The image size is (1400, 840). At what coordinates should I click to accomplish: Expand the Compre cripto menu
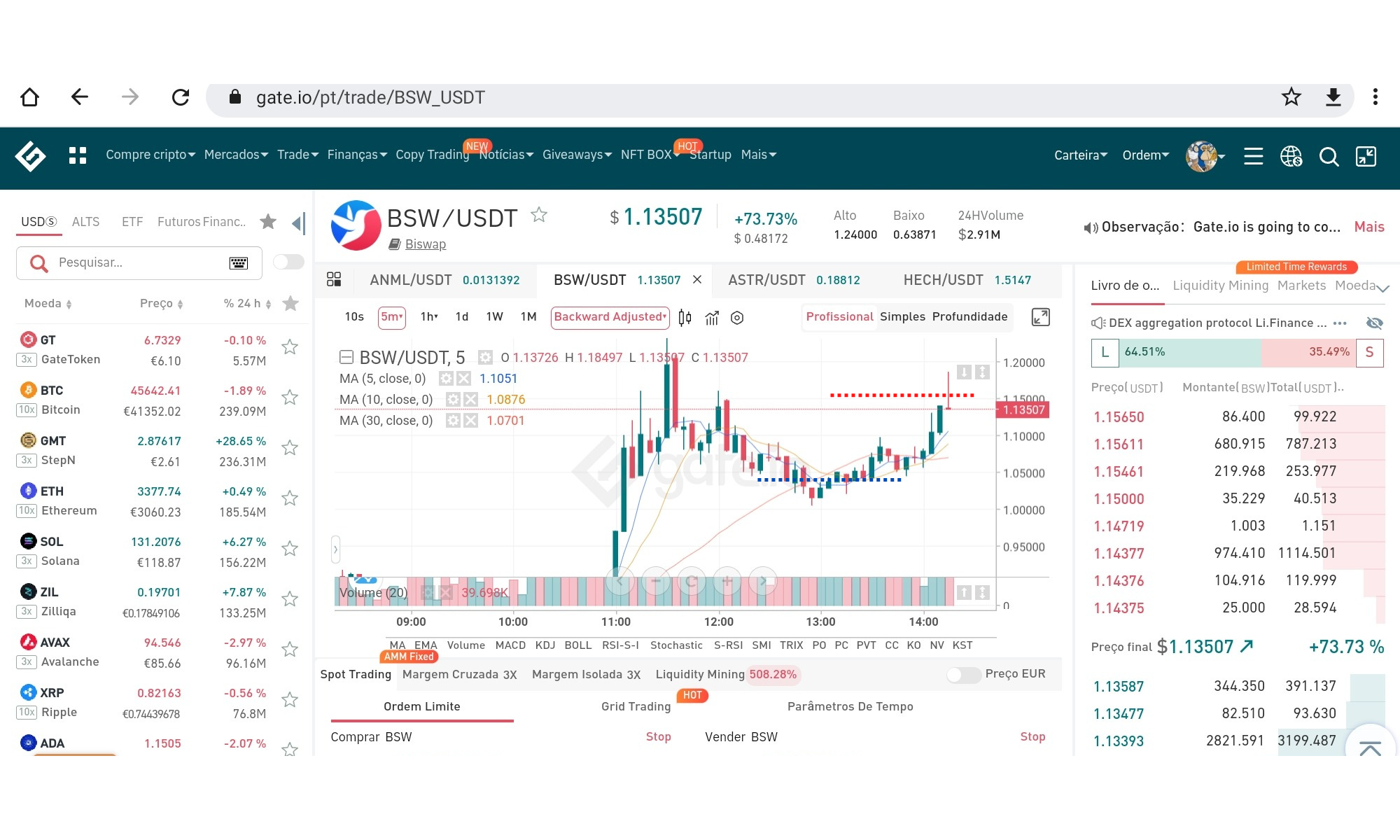coord(150,155)
